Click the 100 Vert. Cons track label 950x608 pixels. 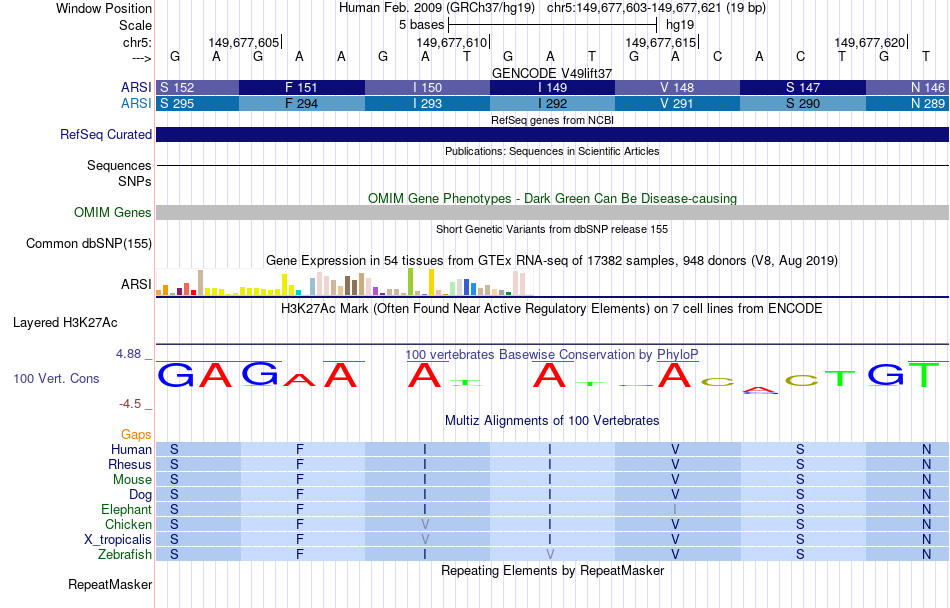[56, 378]
